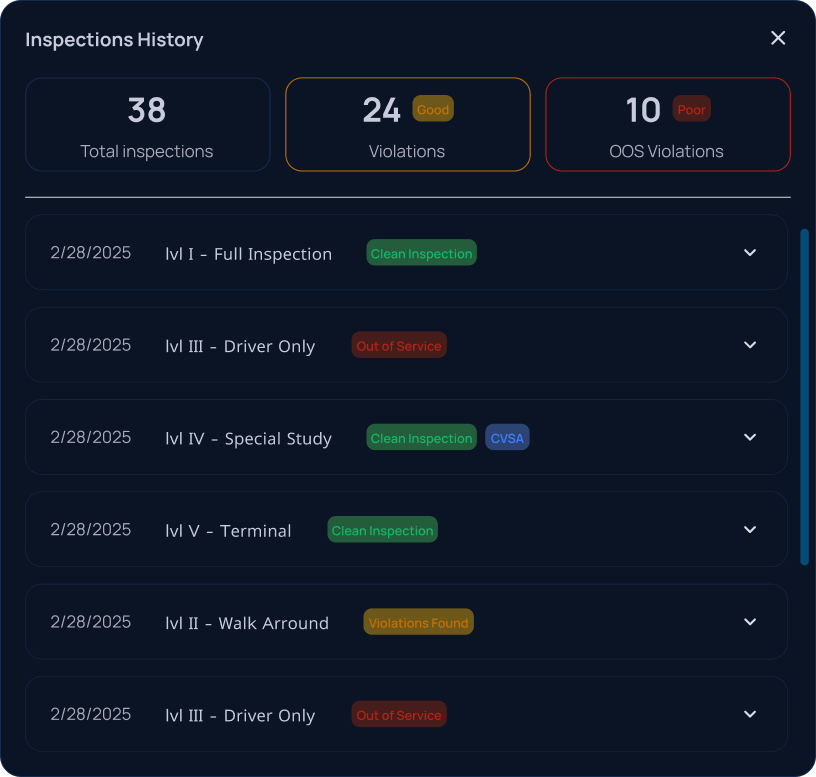Viewport: 816px width, 777px height.
Task: Click the Clean Inspection badge on lvl V Terminal
Action: [382, 529]
